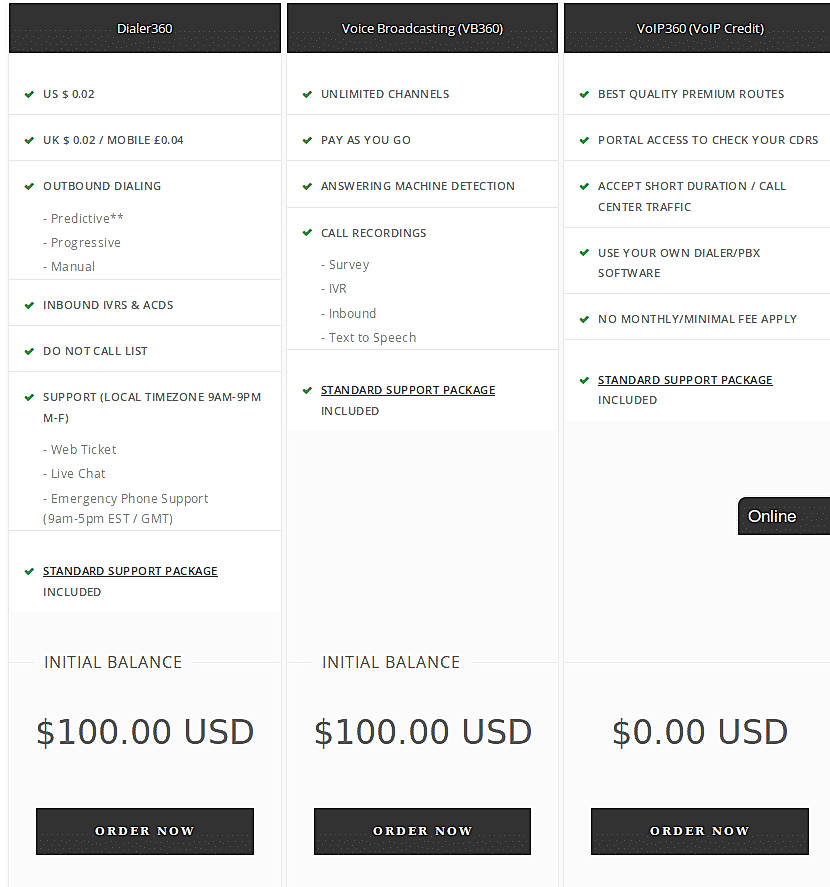Select Voice Broadcasting (VB360) header

tap(422, 28)
